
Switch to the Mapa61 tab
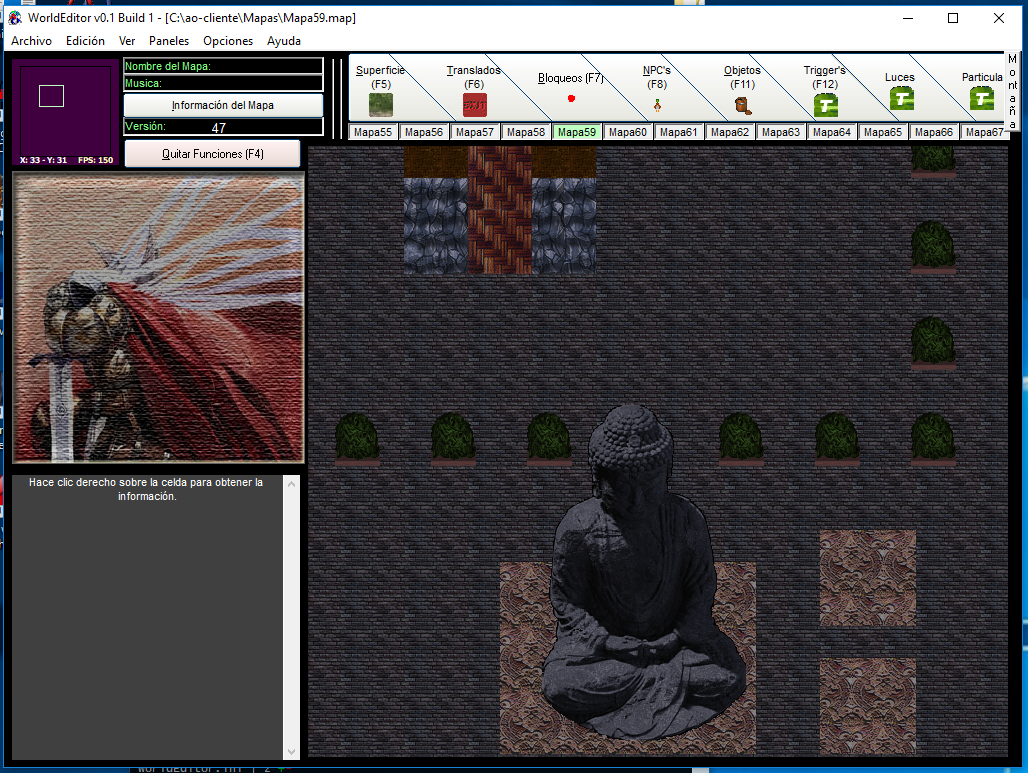[679, 132]
